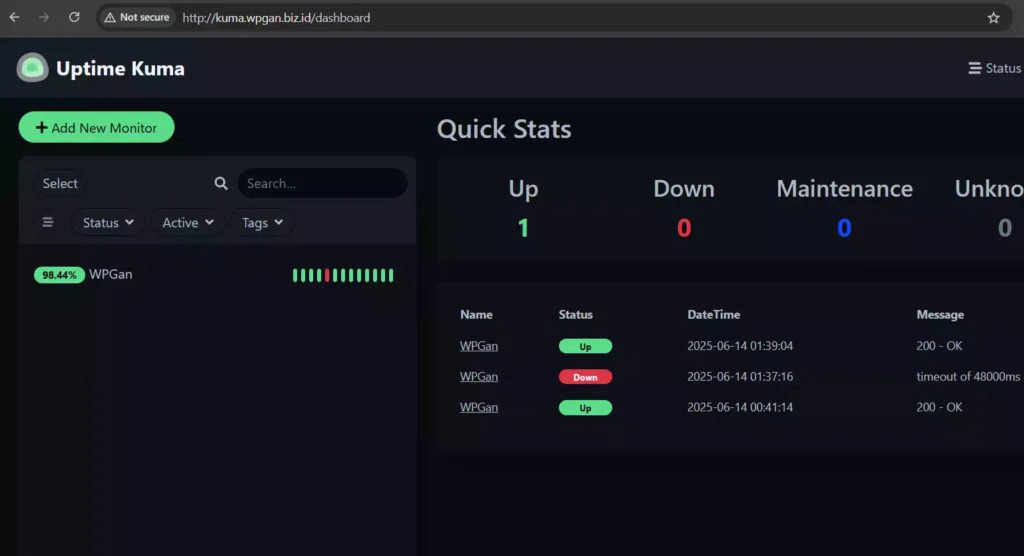The width and height of the screenshot is (1024, 556).
Task: Click the Down count value 0
Action: pos(684,228)
